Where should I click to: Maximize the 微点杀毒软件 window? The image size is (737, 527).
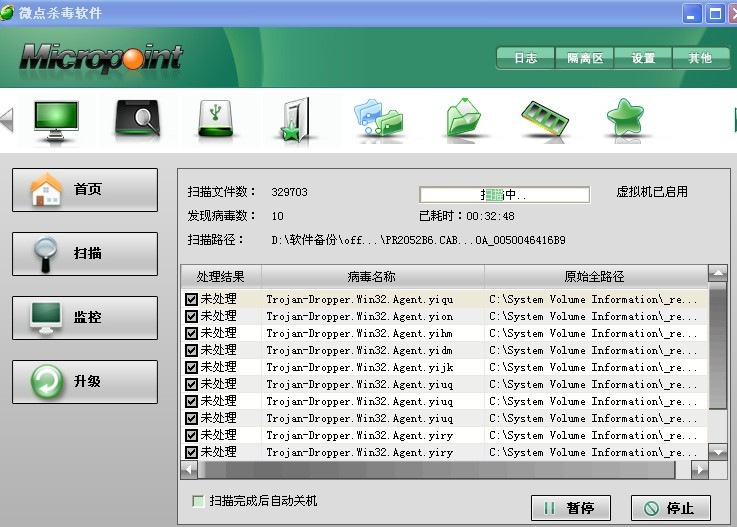714,14
